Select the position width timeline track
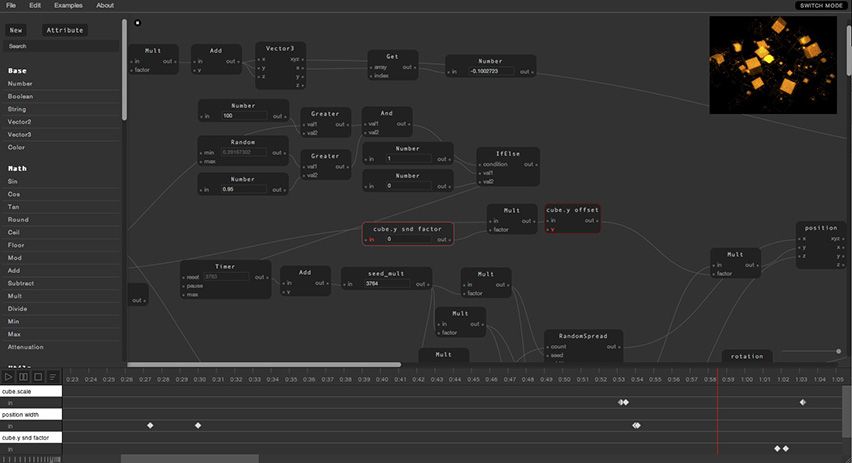The image size is (852, 463). [x=31, y=415]
